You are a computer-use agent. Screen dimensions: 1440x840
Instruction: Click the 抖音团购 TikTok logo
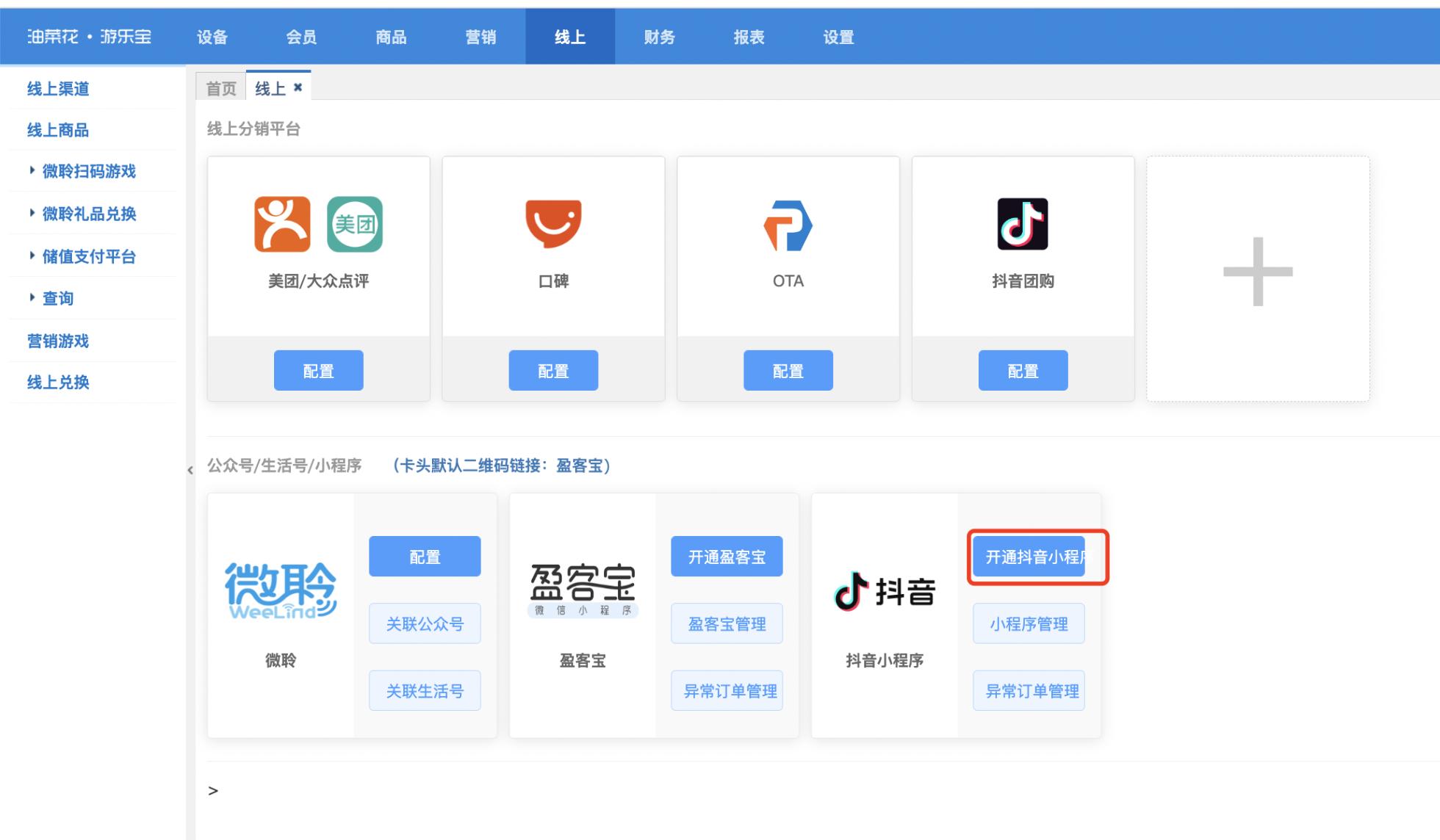pos(1023,224)
